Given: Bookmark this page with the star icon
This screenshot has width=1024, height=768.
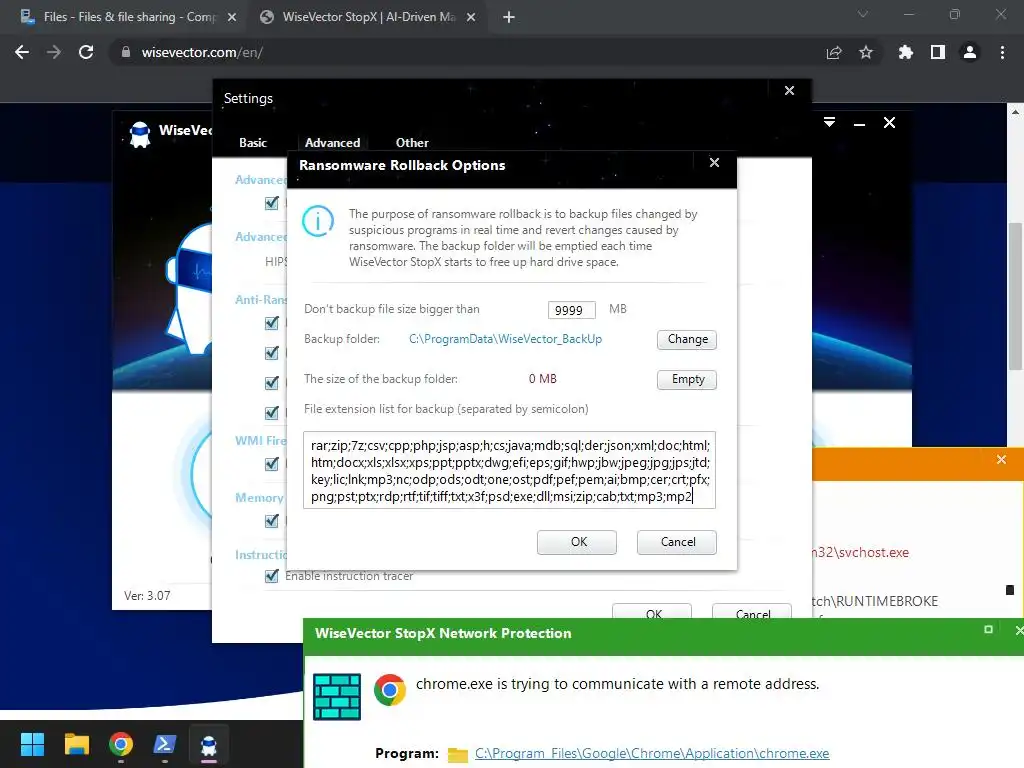Looking at the screenshot, I should pos(866,52).
